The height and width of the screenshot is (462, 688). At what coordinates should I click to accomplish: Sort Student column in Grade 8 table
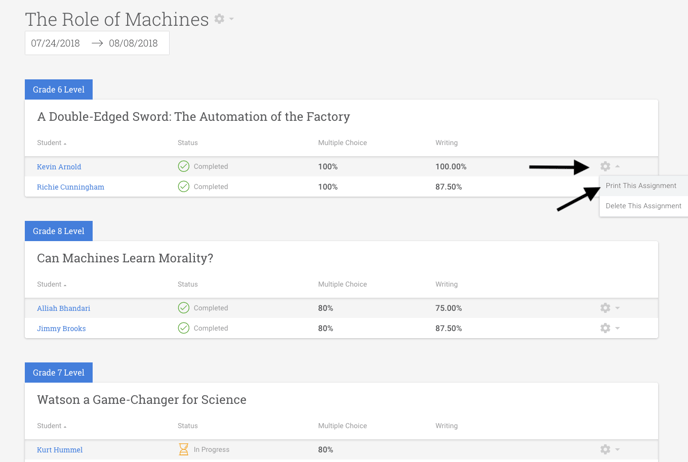(52, 285)
